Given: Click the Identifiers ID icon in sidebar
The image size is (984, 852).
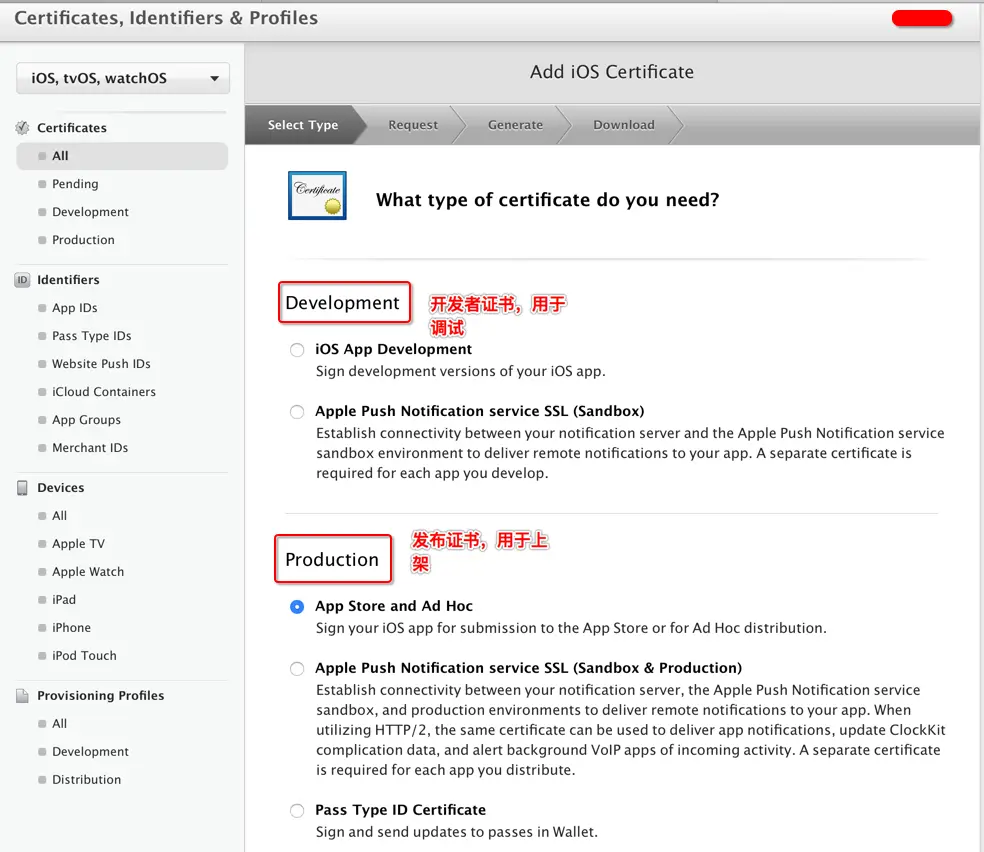Looking at the screenshot, I should 23,280.
